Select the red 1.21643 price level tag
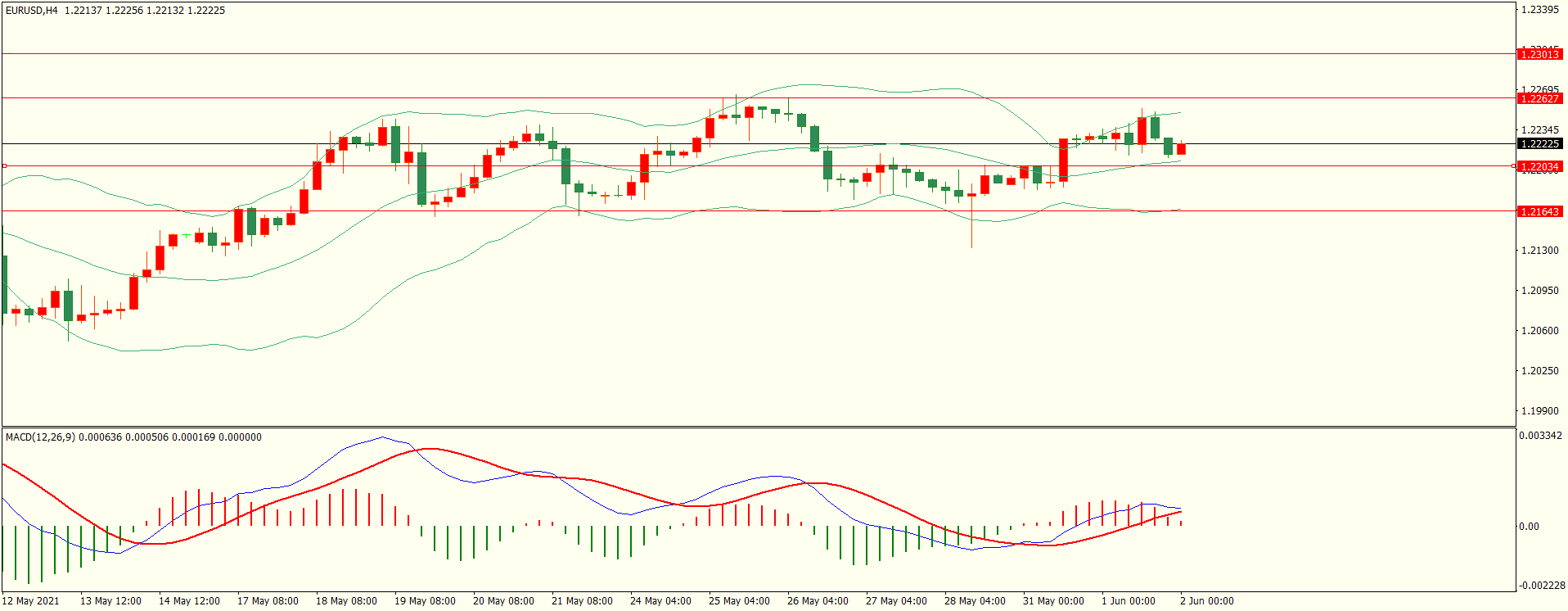This screenshot has height=611, width=1568. pos(1539,211)
